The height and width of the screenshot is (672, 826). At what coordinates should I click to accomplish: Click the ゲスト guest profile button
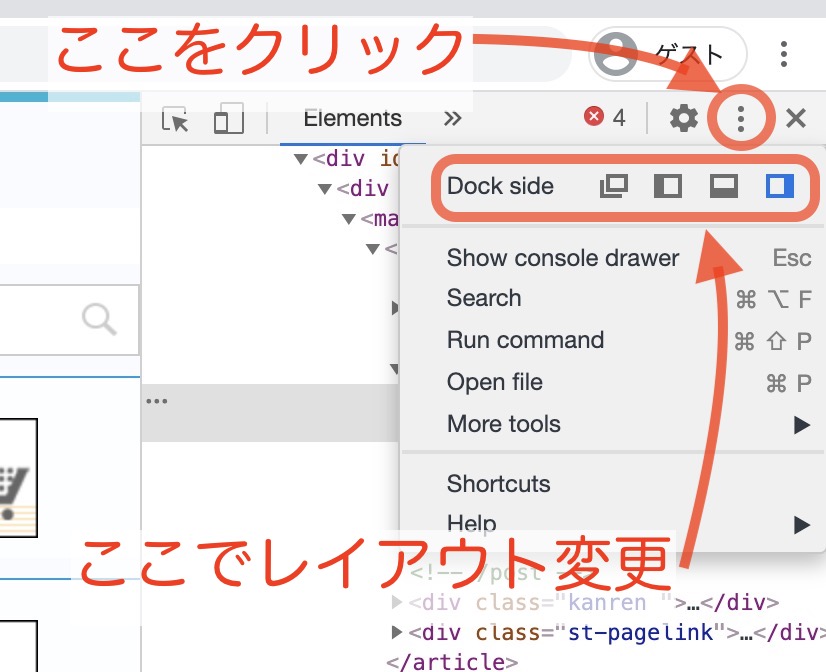668,54
